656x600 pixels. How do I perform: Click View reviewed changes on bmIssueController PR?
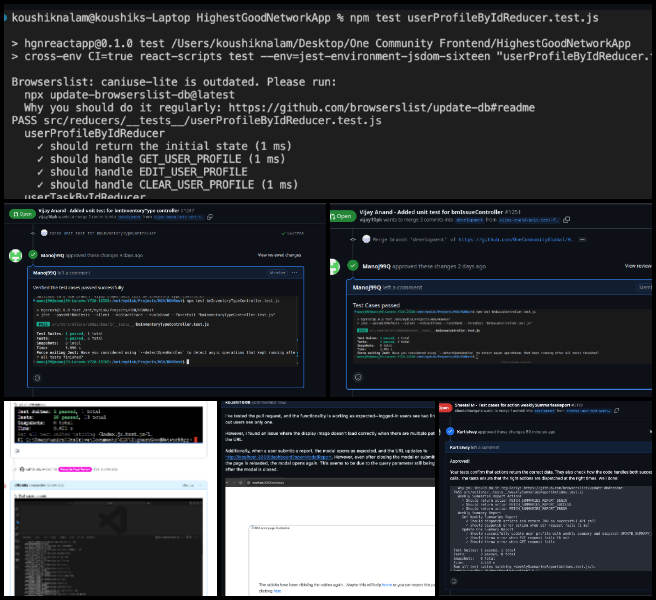638,266
